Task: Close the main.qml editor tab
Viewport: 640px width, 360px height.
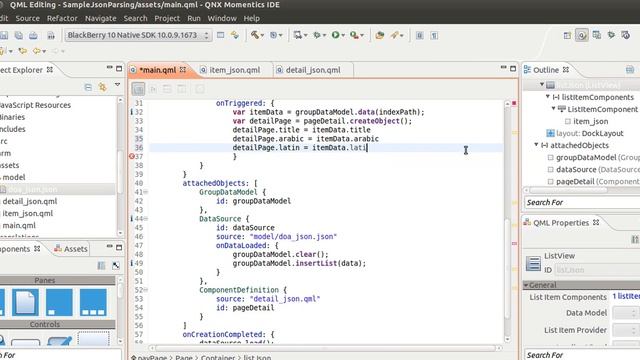Action: pyautogui.click(x=182, y=70)
